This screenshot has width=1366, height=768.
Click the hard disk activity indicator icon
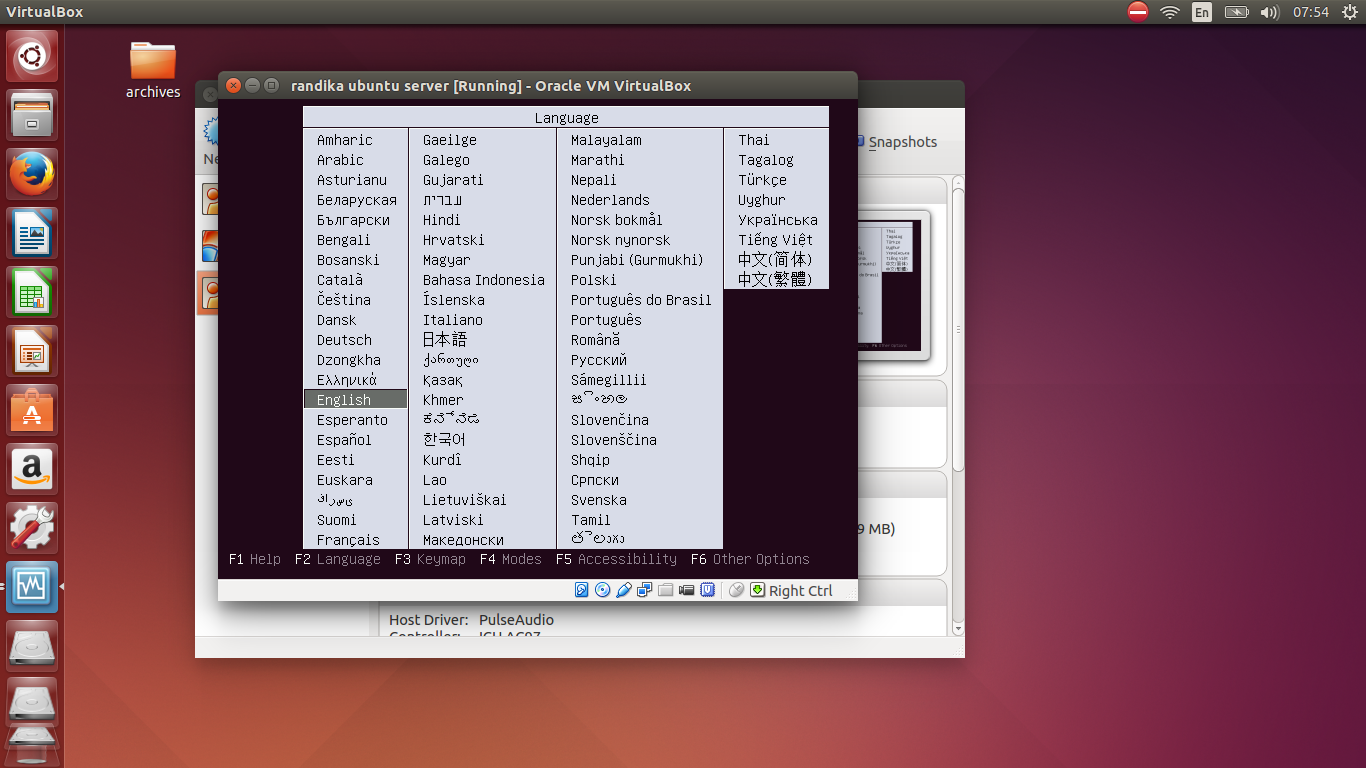click(582, 590)
